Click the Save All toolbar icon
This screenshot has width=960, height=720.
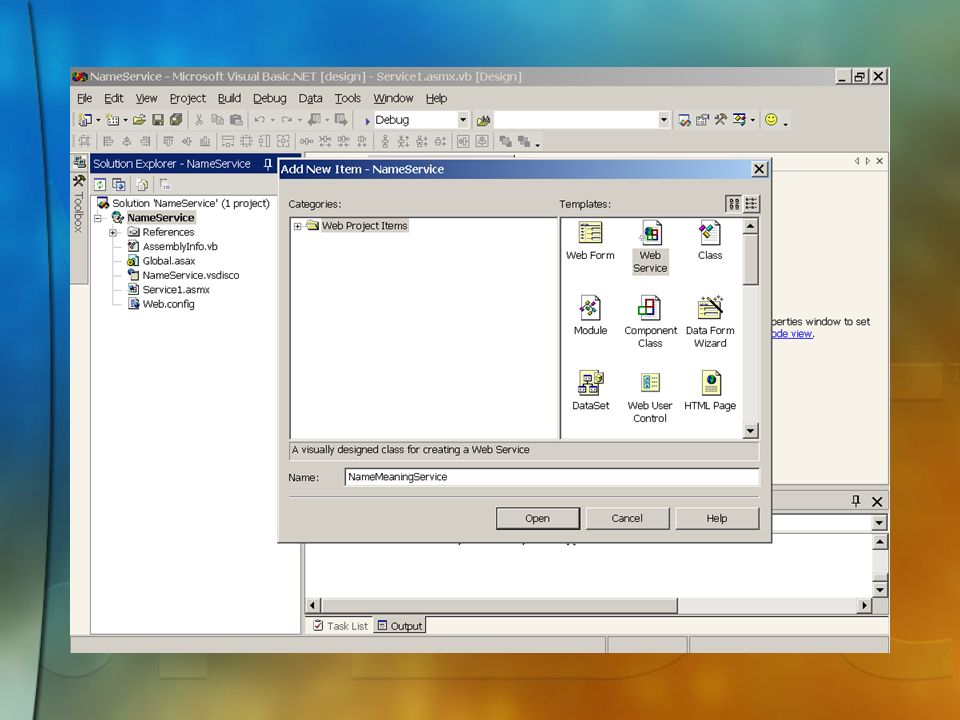point(176,120)
